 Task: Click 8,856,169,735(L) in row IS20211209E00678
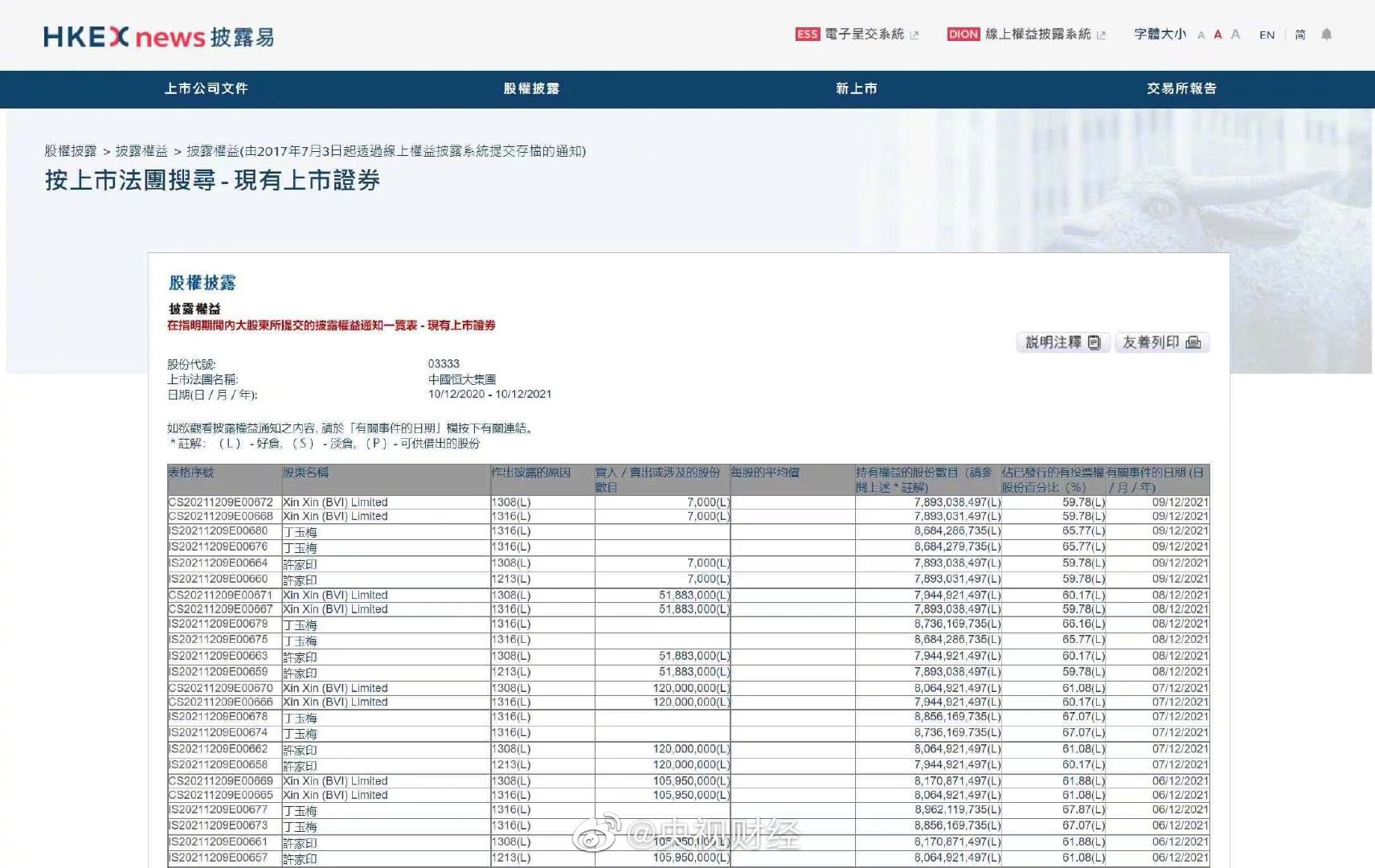[x=957, y=717]
